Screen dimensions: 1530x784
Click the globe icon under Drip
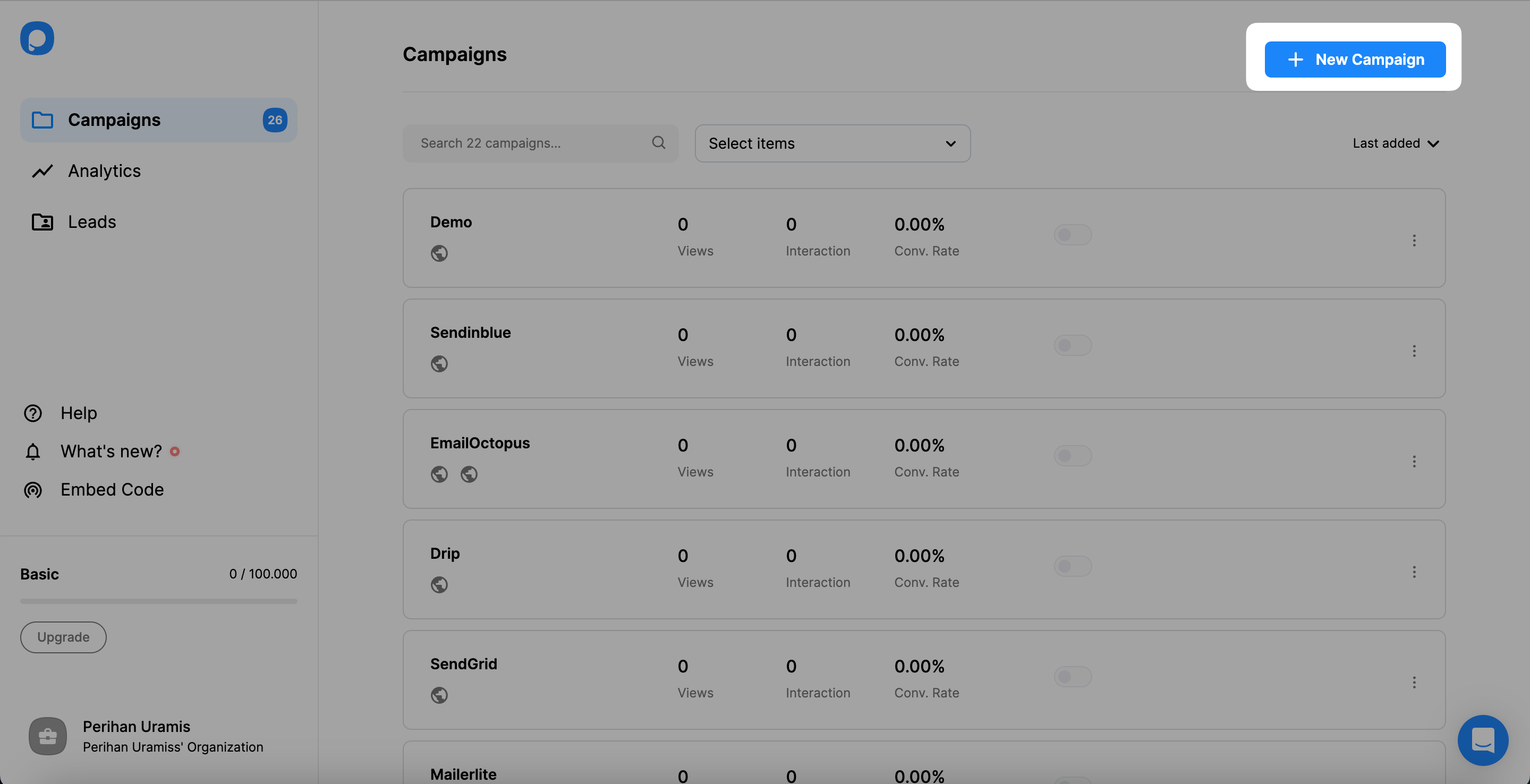[x=439, y=584]
